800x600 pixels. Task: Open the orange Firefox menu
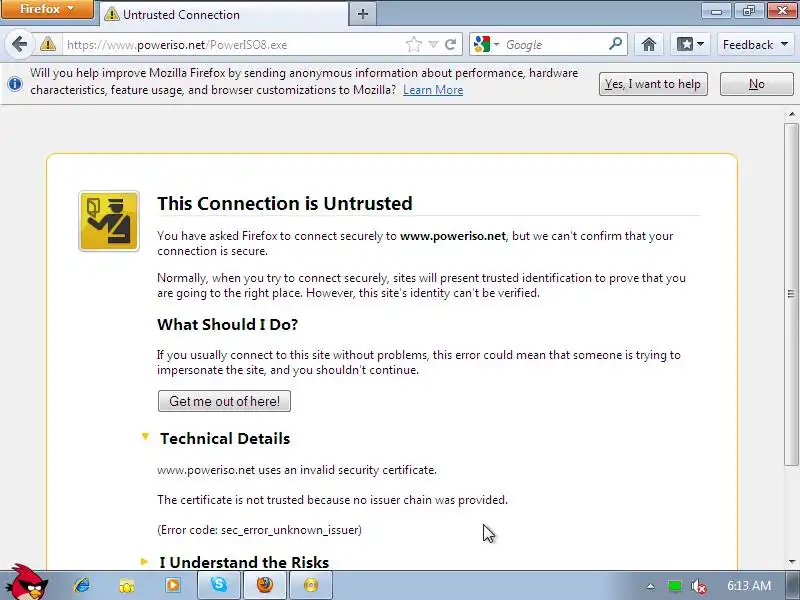[x=47, y=9]
